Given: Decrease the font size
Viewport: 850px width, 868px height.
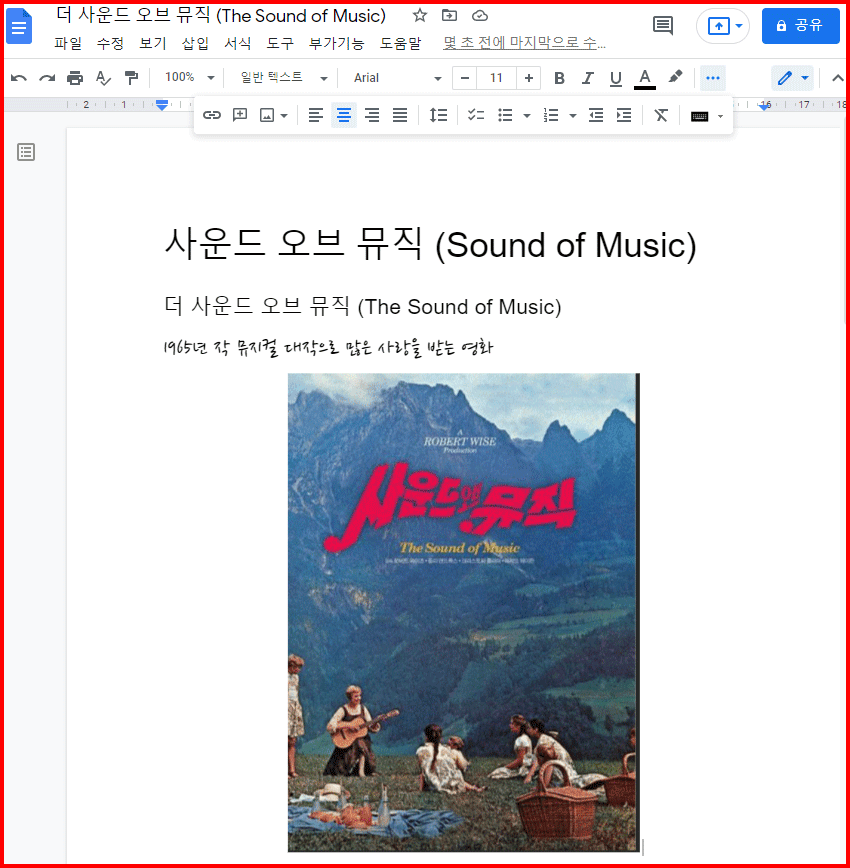Looking at the screenshot, I should click(x=465, y=78).
